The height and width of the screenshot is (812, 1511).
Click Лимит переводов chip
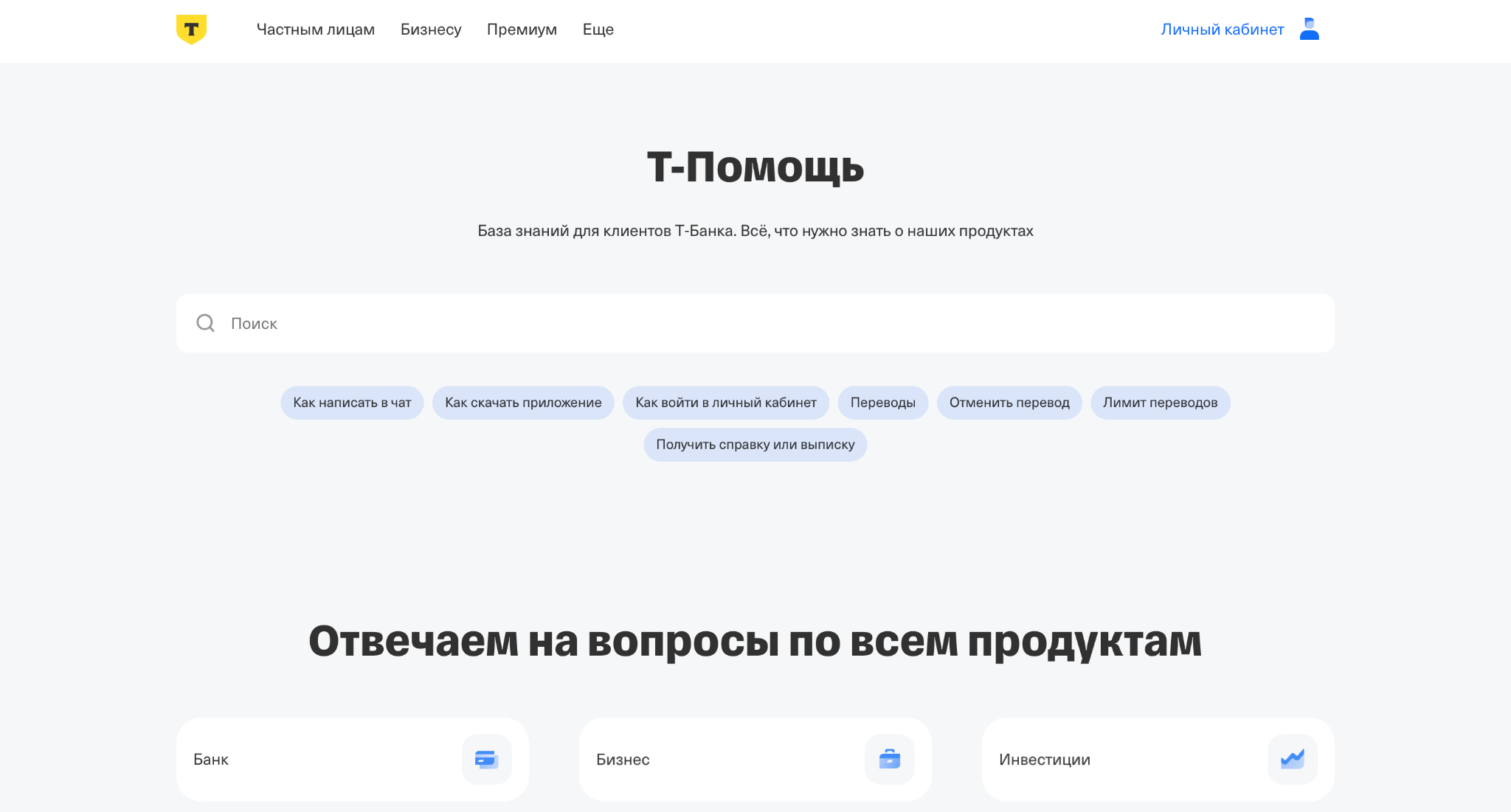click(x=1161, y=403)
